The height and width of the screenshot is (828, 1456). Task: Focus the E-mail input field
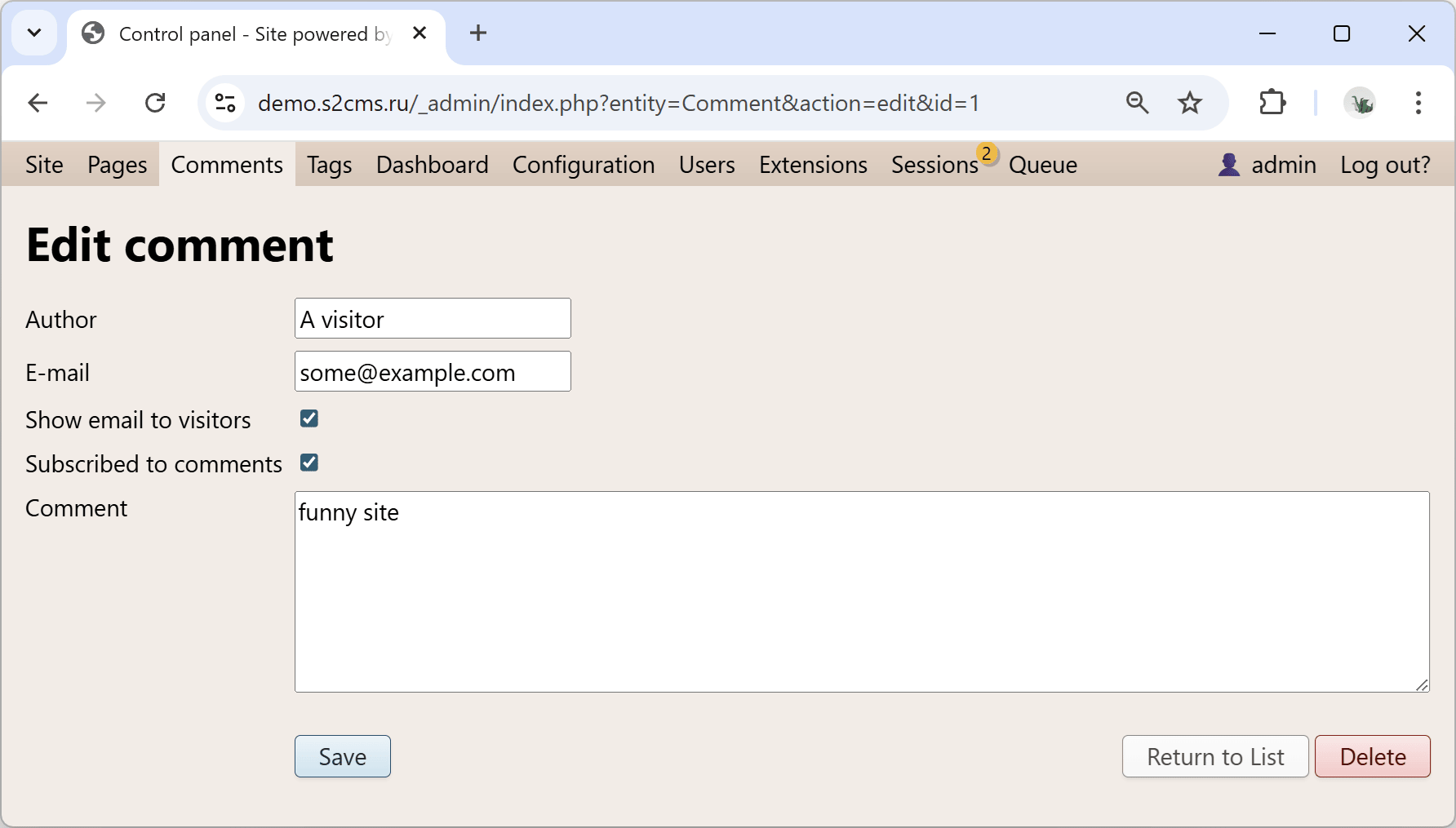point(433,371)
